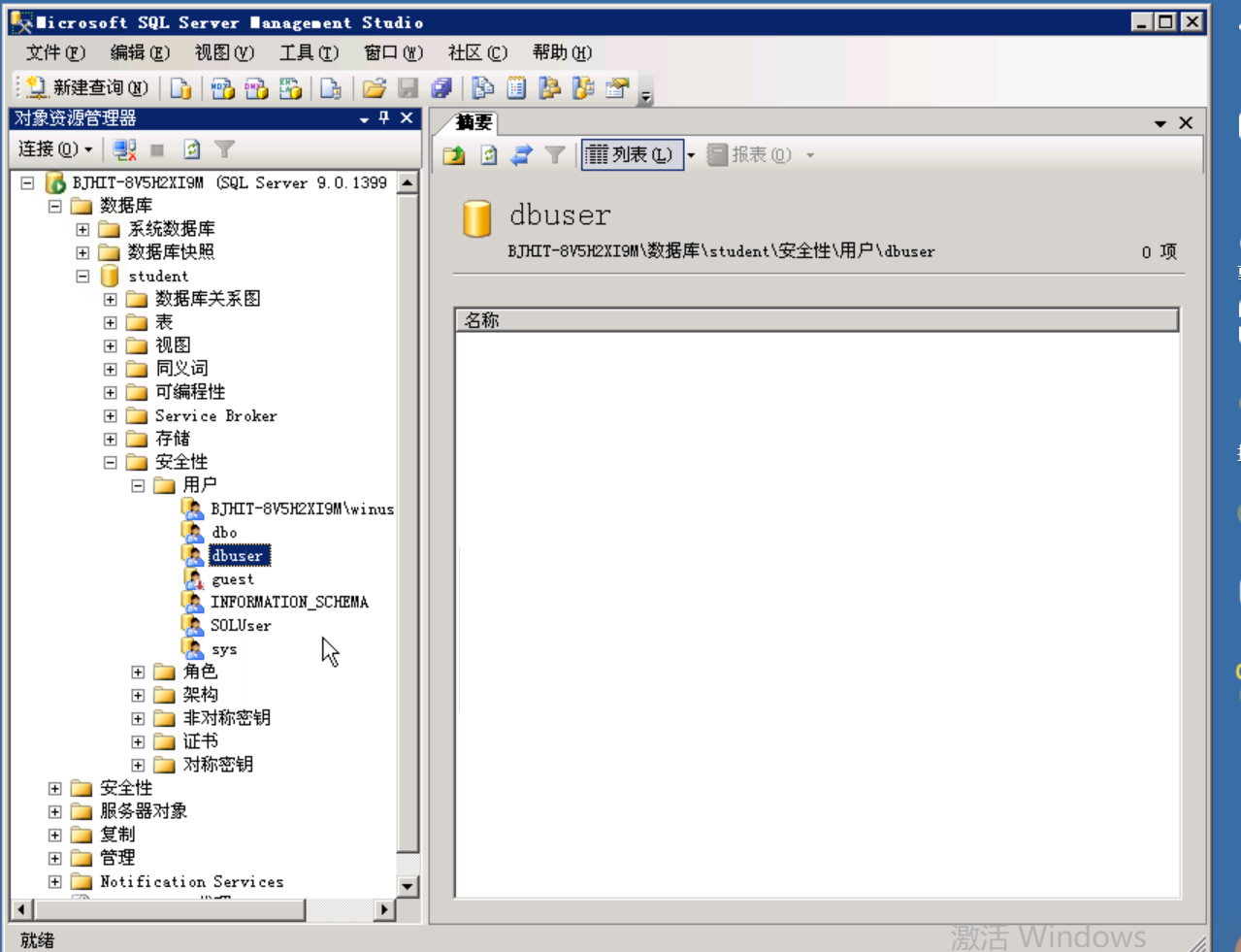Click the Properties Window toolbar icon

(617, 88)
